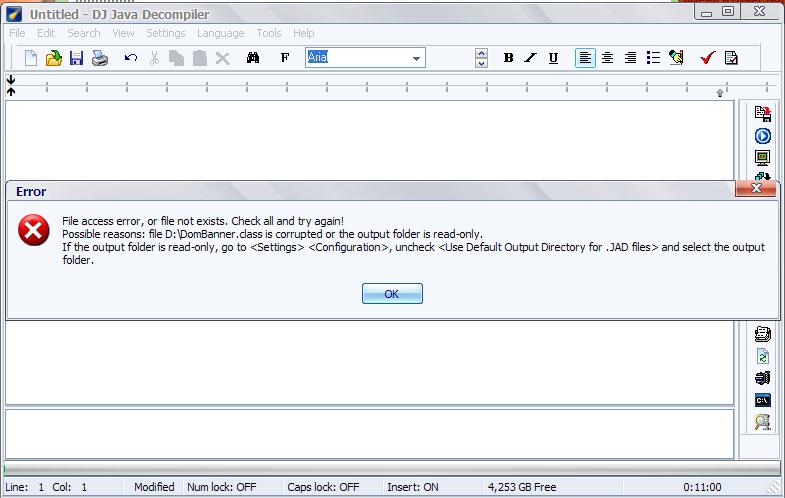
Task: Open the Settings menu
Action: tap(165, 33)
